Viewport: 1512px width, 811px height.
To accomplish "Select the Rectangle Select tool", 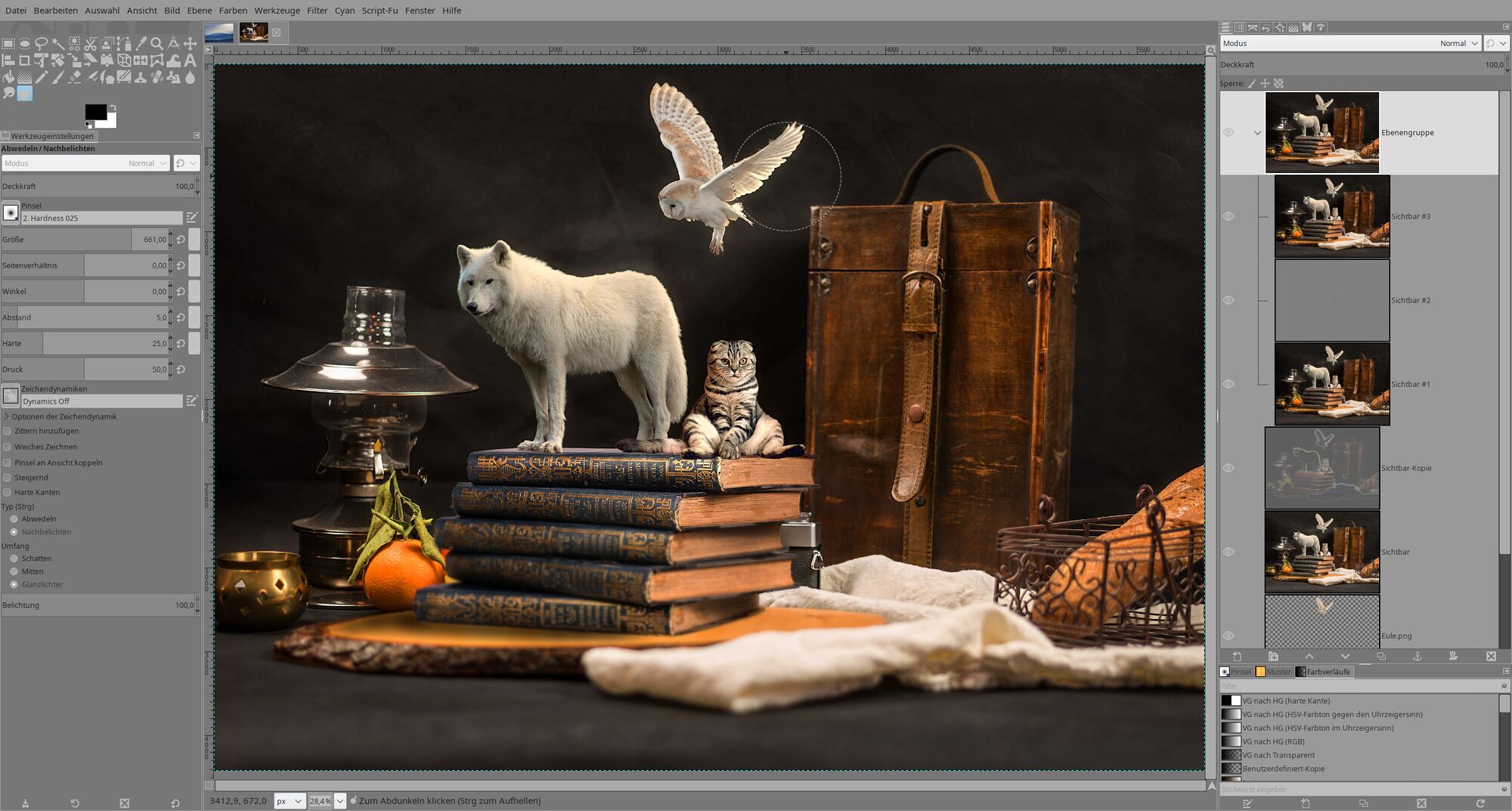I will point(8,43).
